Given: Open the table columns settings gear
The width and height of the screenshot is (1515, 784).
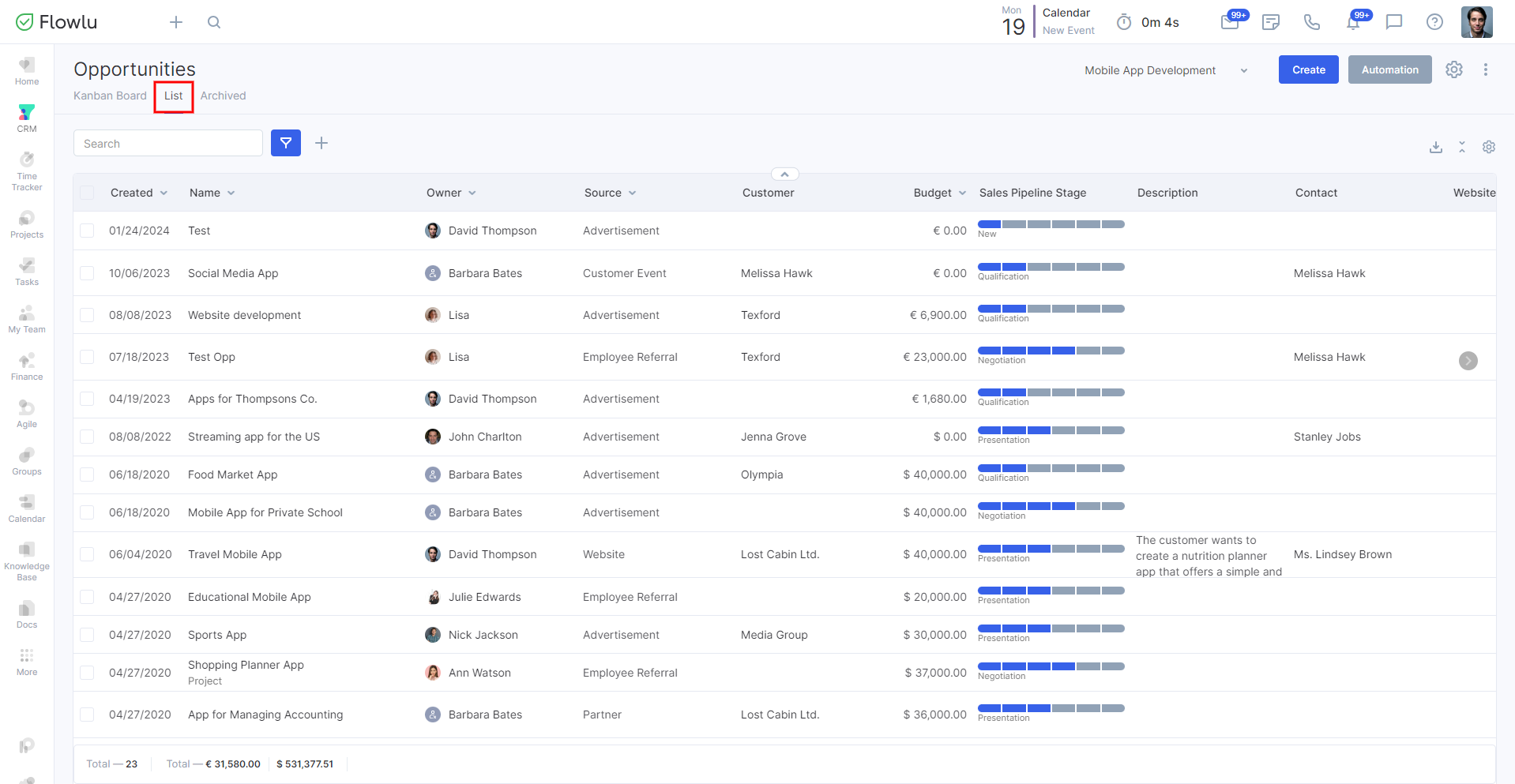Looking at the screenshot, I should (1488, 147).
